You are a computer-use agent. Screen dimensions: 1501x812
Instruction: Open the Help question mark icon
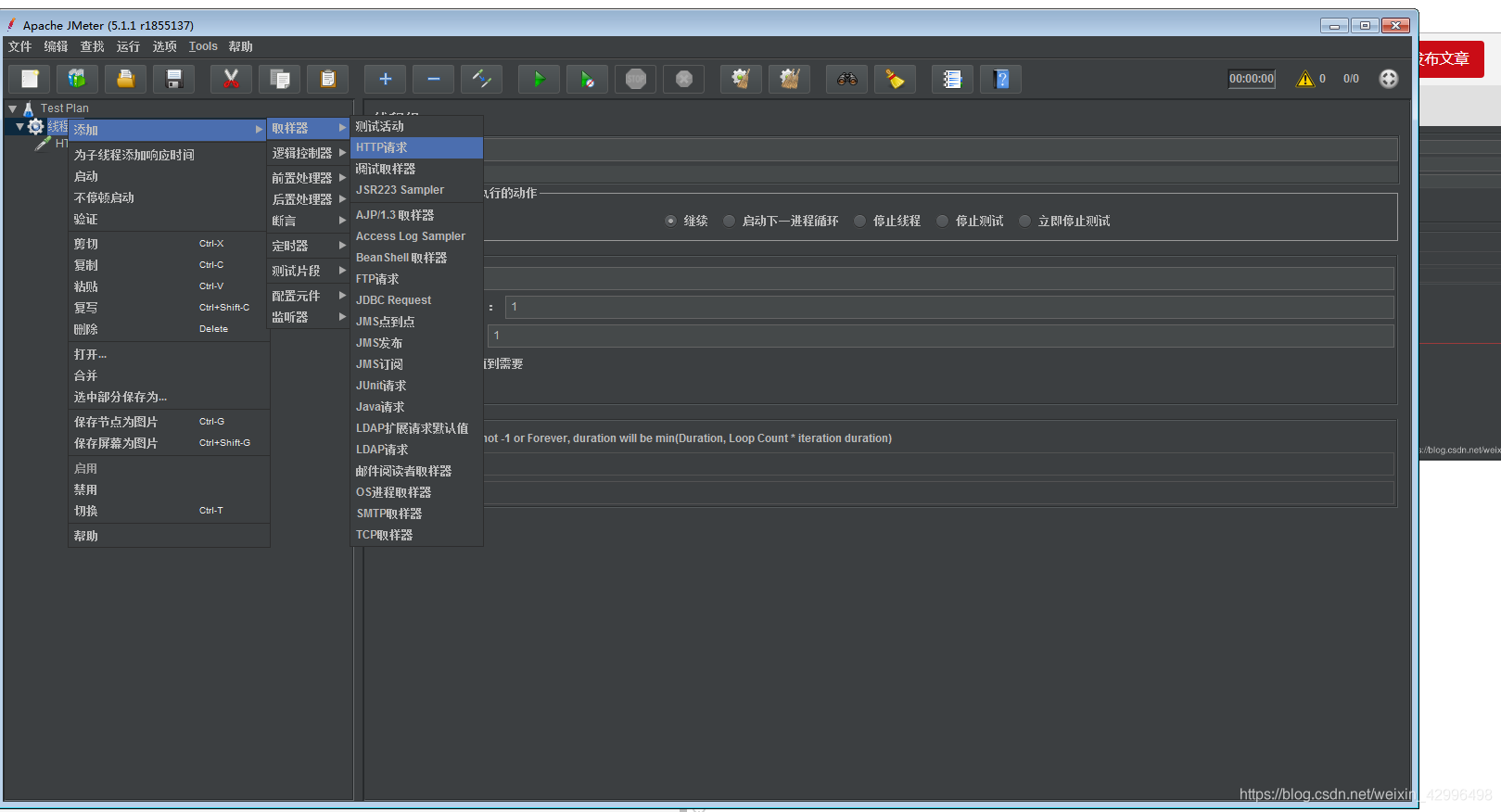[x=1001, y=79]
